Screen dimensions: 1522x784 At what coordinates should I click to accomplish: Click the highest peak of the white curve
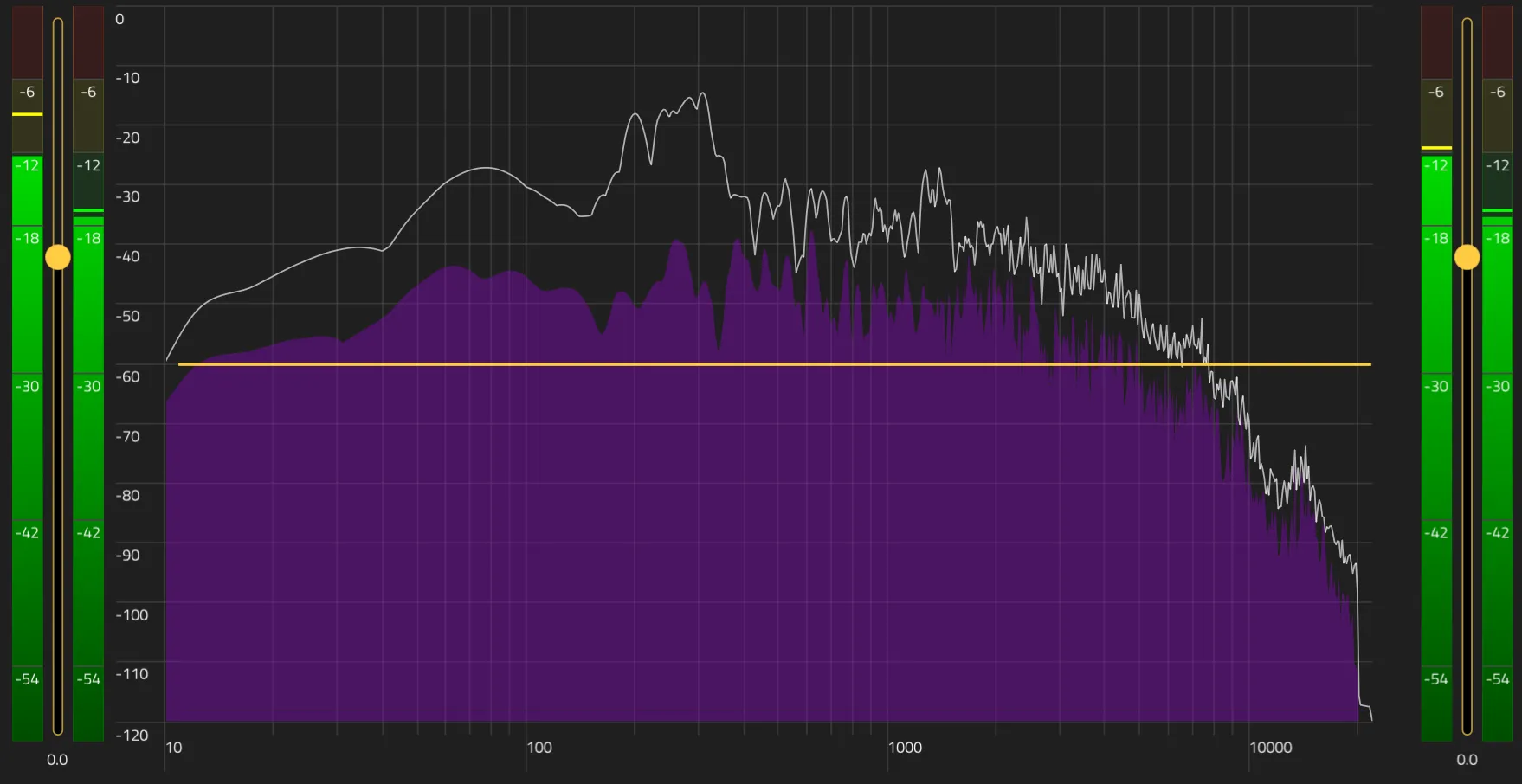[702, 93]
